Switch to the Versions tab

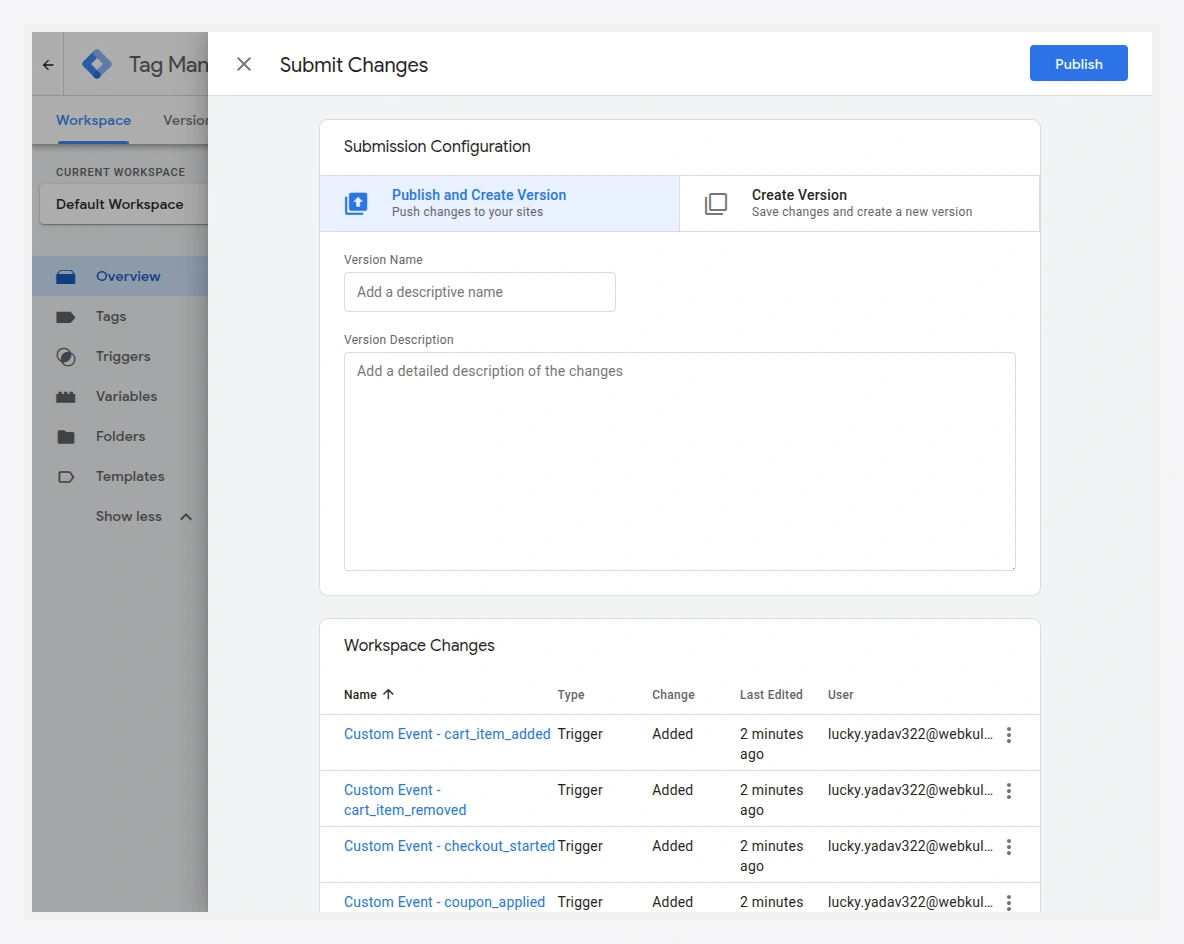click(186, 120)
